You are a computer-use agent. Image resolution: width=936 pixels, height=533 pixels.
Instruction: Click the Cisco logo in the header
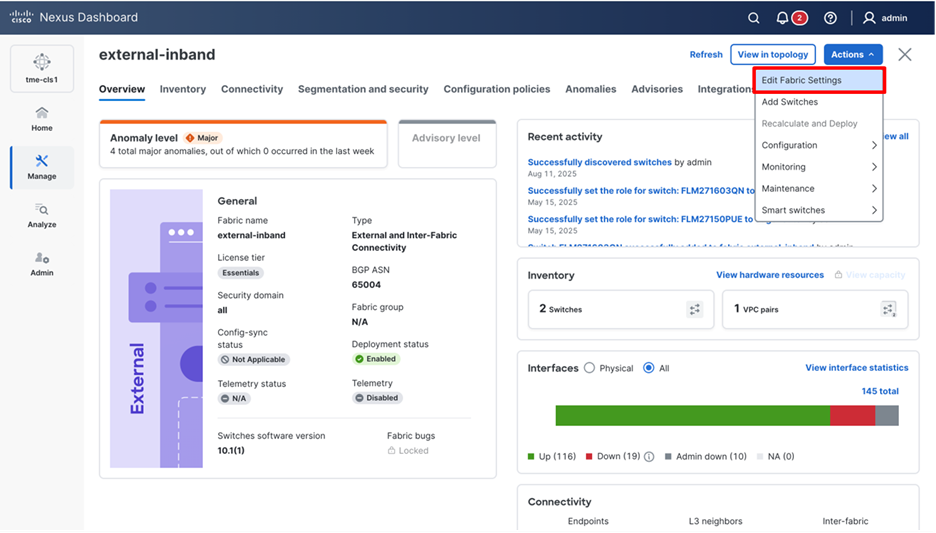[x=21, y=17]
